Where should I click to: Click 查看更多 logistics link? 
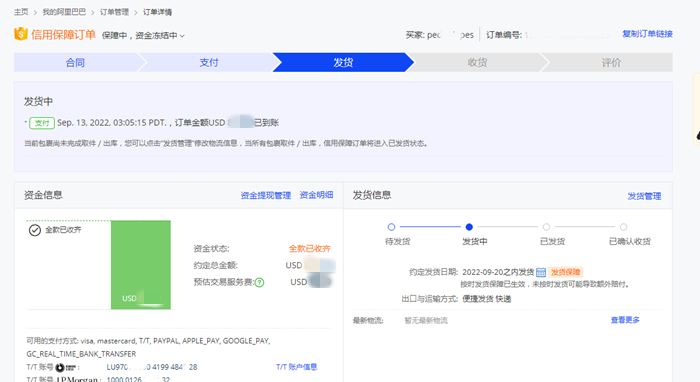pos(625,320)
